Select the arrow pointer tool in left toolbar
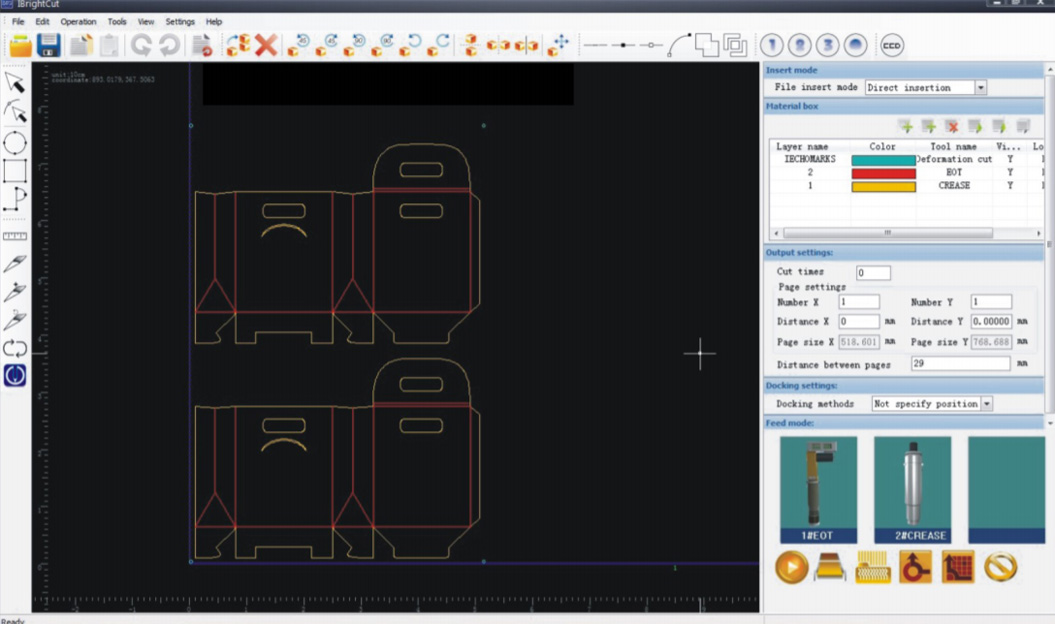 click(x=15, y=82)
